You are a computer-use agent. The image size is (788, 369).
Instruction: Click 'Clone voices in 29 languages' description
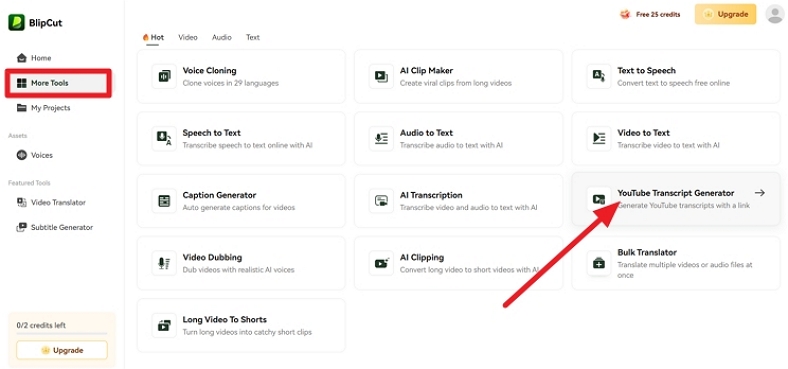coord(230,83)
